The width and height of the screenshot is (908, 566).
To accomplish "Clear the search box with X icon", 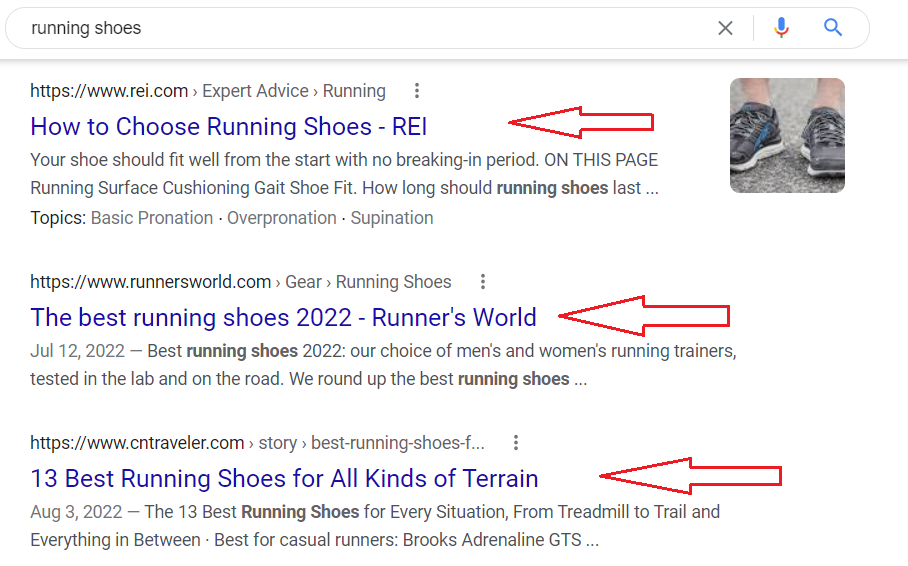I will [725, 28].
